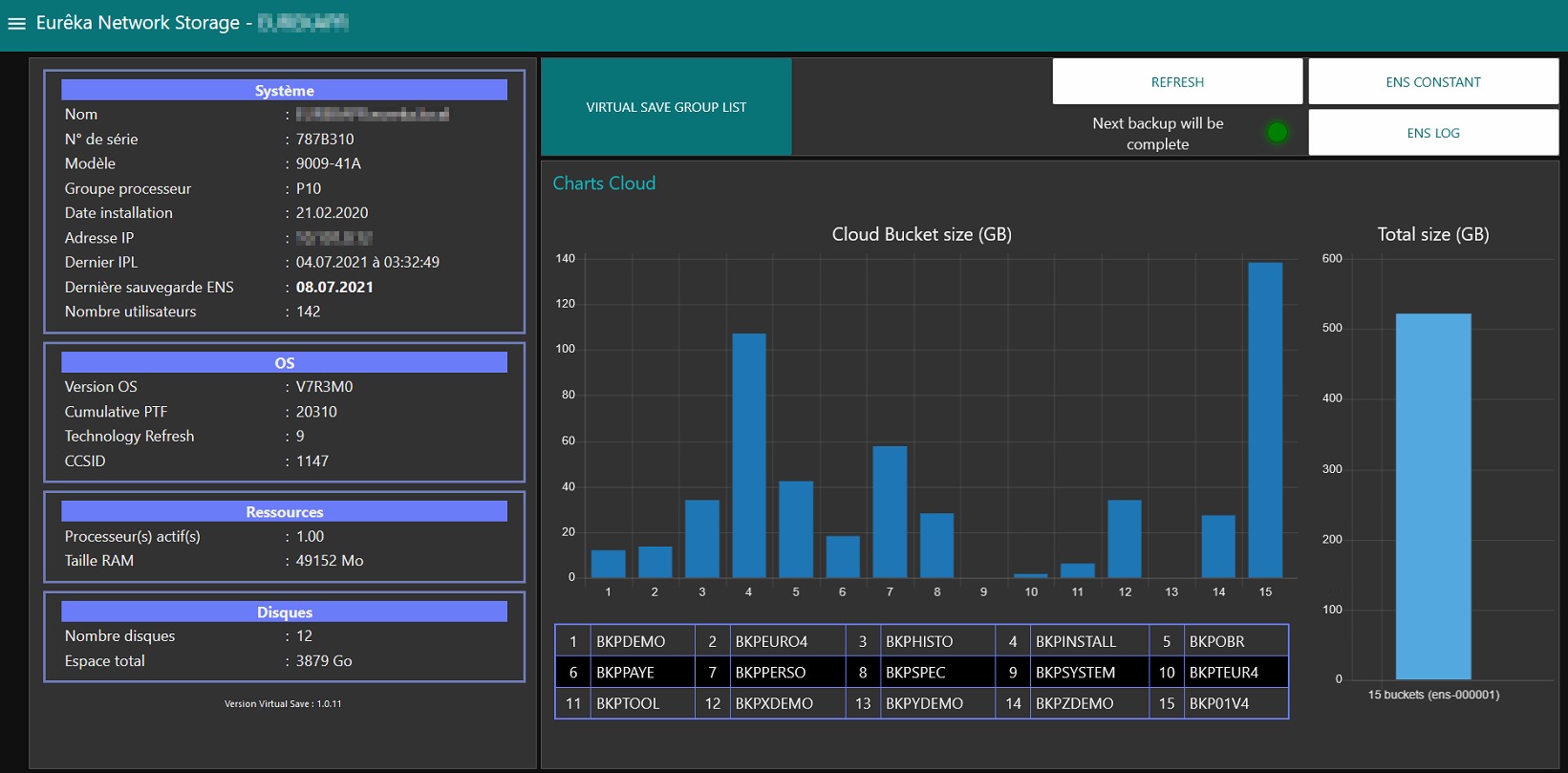Viewport: 1568px width, 773px height.
Task: Click the Total size bar
Action: (1432, 497)
